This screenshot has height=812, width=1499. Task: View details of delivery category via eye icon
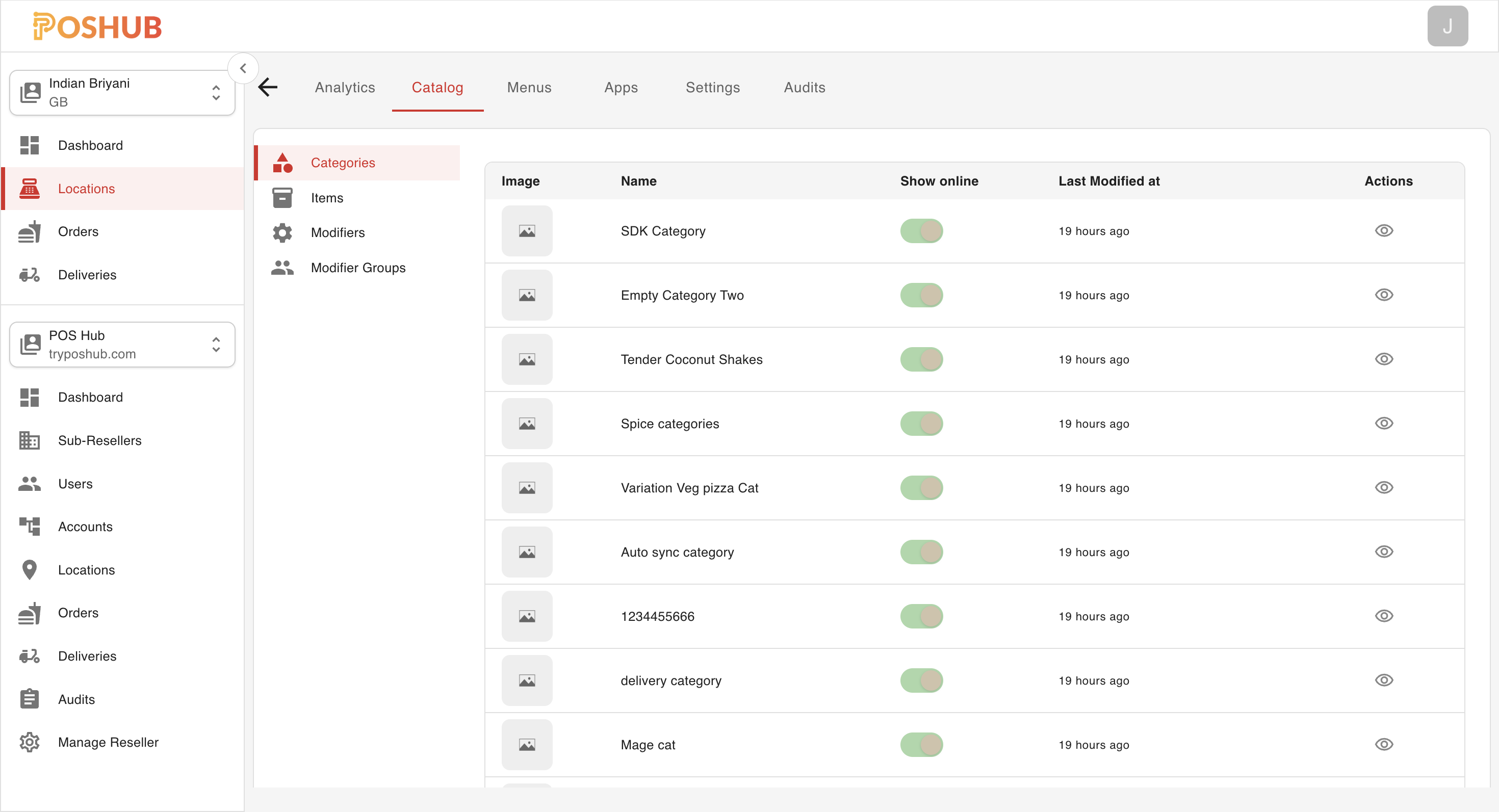(1384, 680)
